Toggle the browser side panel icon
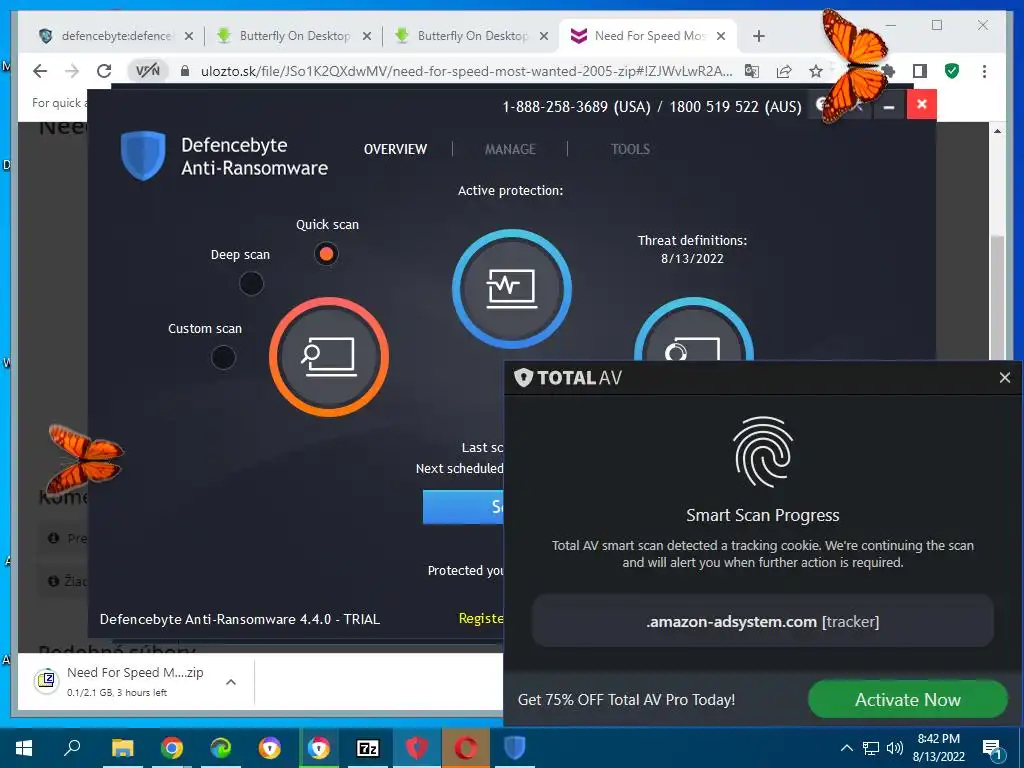The height and width of the screenshot is (768, 1024). click(920, 71)
